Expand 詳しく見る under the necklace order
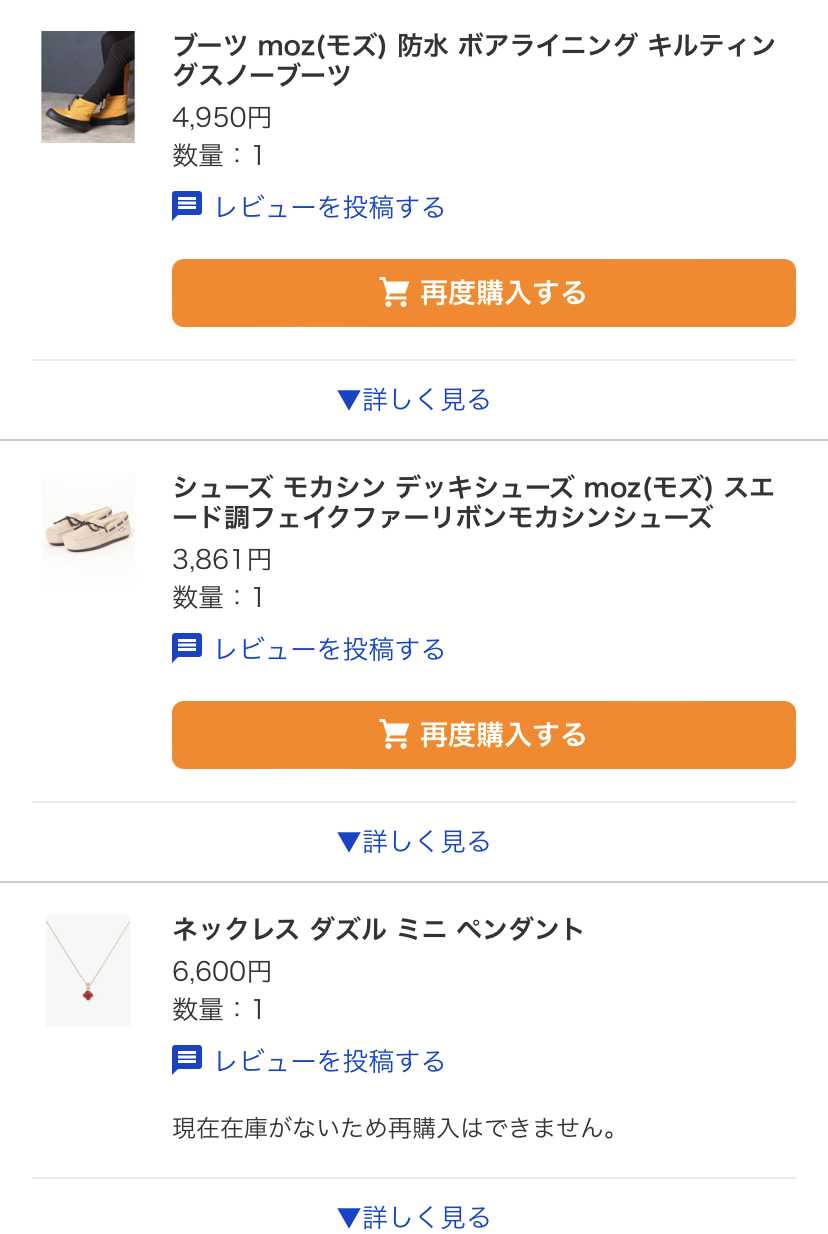The height and width of the screenshot is (1234, 828). click(x=414, y=1217)
